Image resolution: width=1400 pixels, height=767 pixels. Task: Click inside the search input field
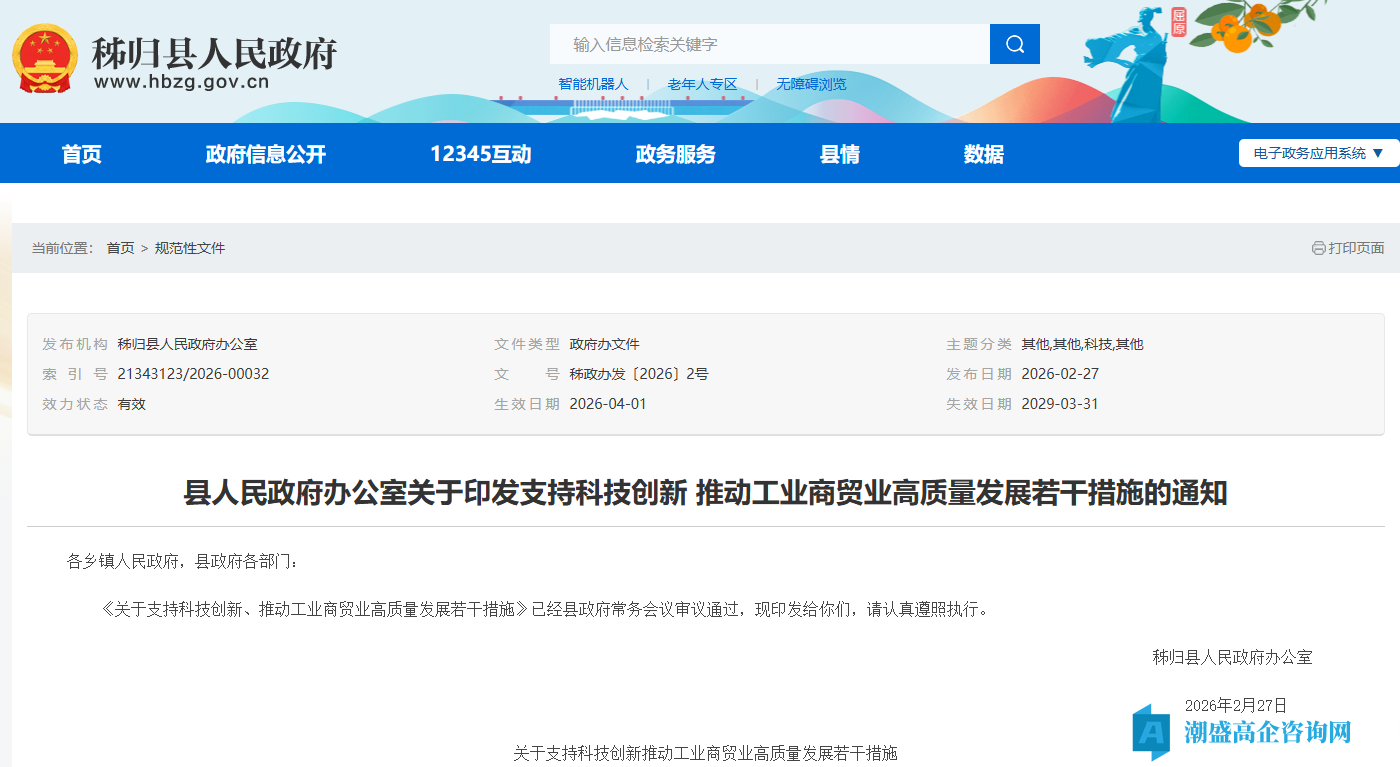tap(760, 44)
